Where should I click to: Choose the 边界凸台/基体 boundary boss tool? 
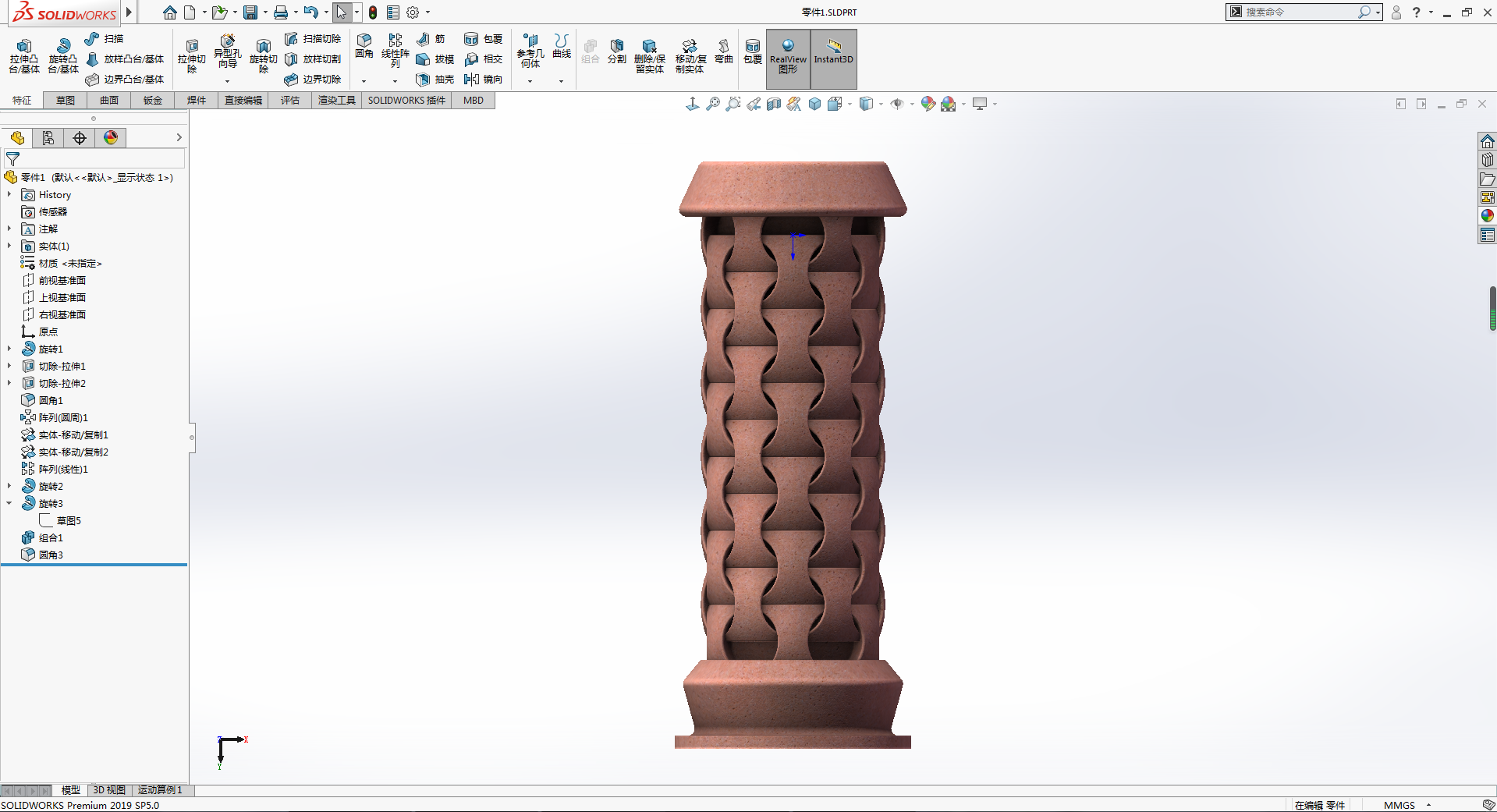125,79
